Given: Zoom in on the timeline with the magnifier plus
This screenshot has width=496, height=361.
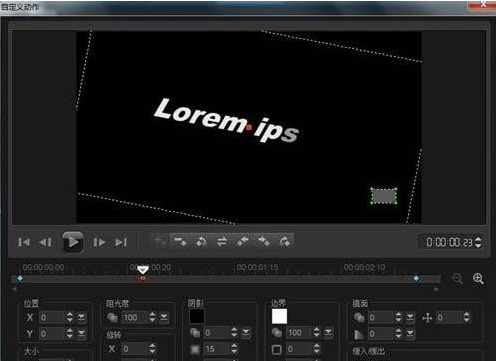Looking at the screenshot, I should [478, 278].
